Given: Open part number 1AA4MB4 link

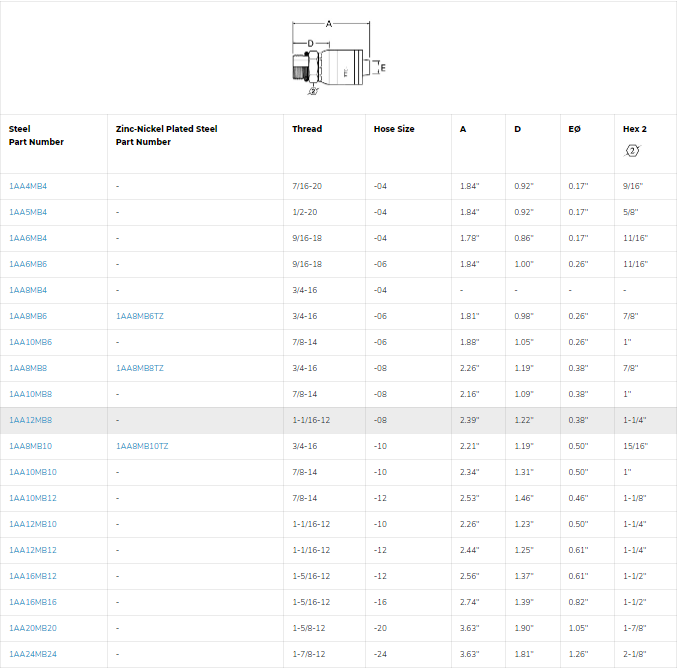Looking at the screenshot, I should tap(28, 186).
